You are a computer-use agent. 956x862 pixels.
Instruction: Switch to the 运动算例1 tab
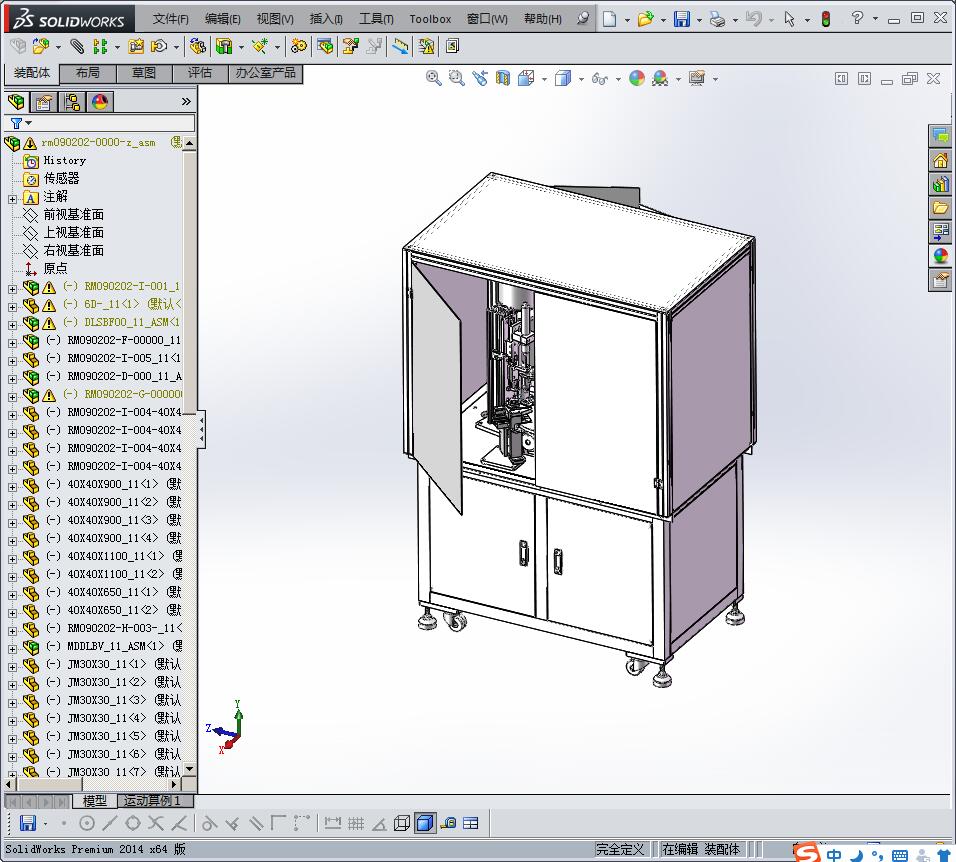150,801
